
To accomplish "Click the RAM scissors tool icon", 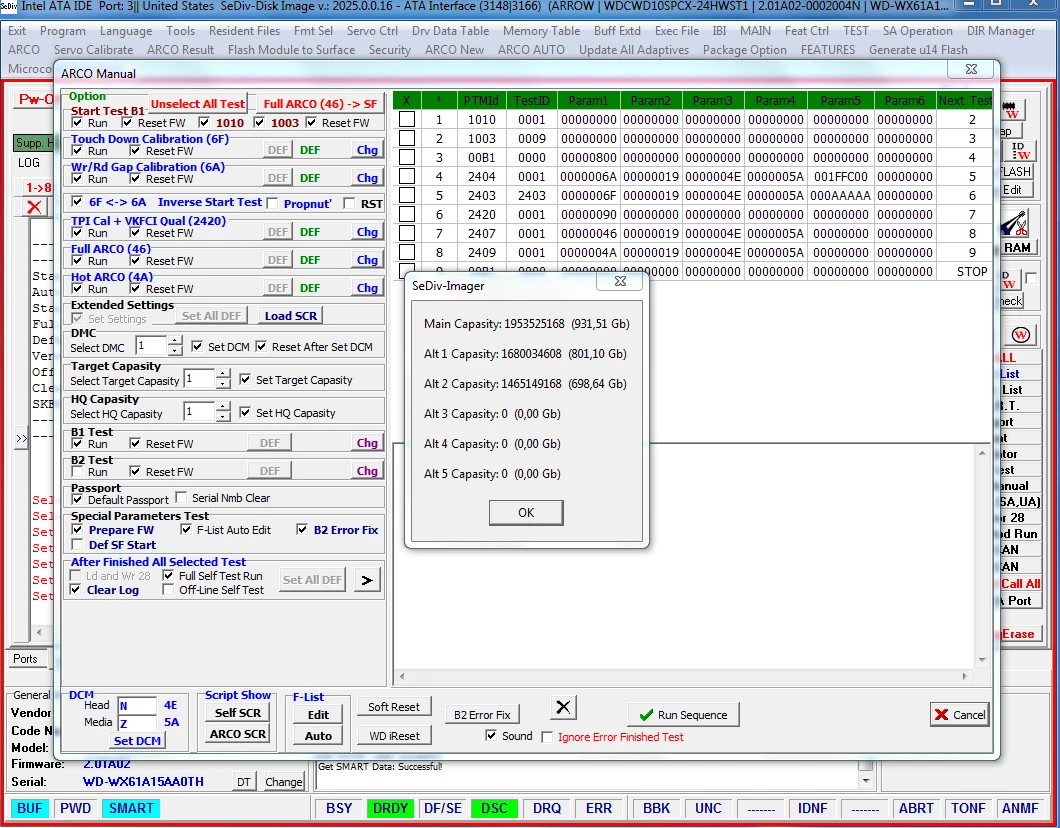I will [1017, 223].
